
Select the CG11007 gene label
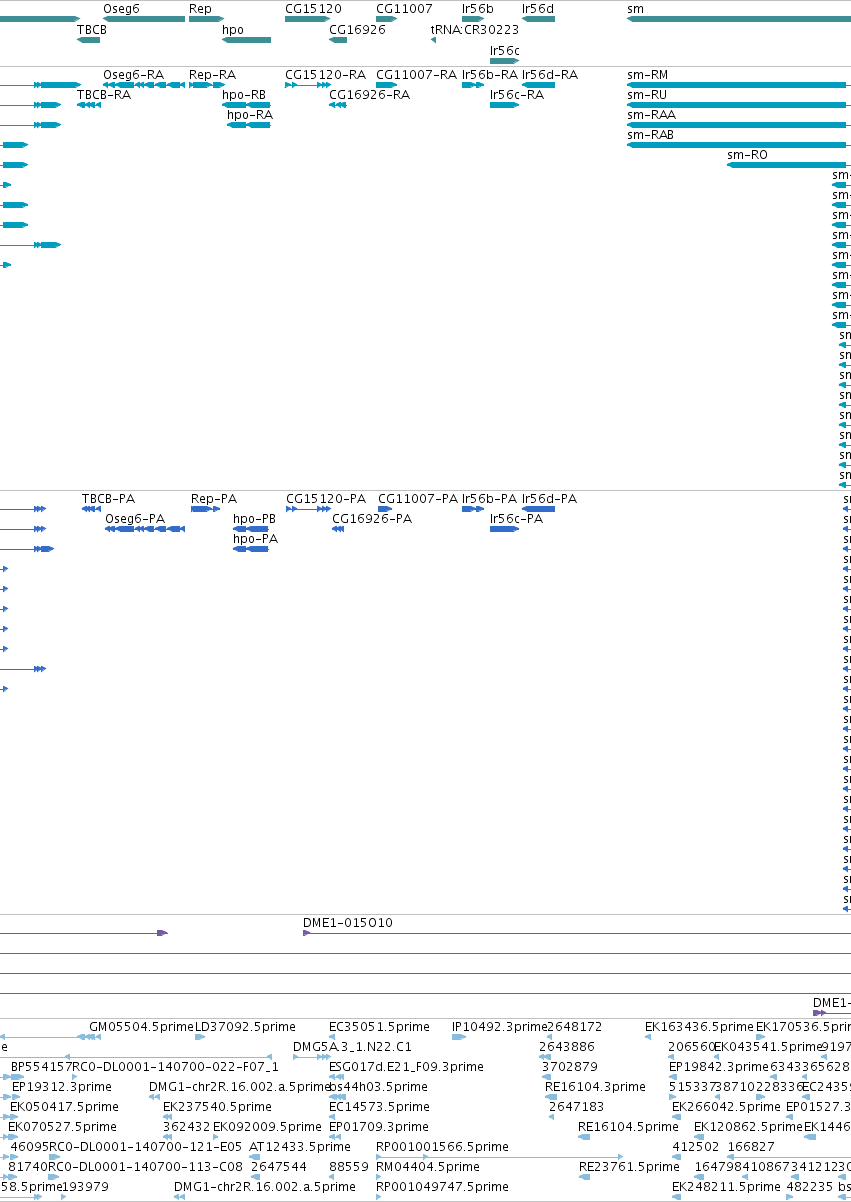pyautogui.click(x=404, y=8)
